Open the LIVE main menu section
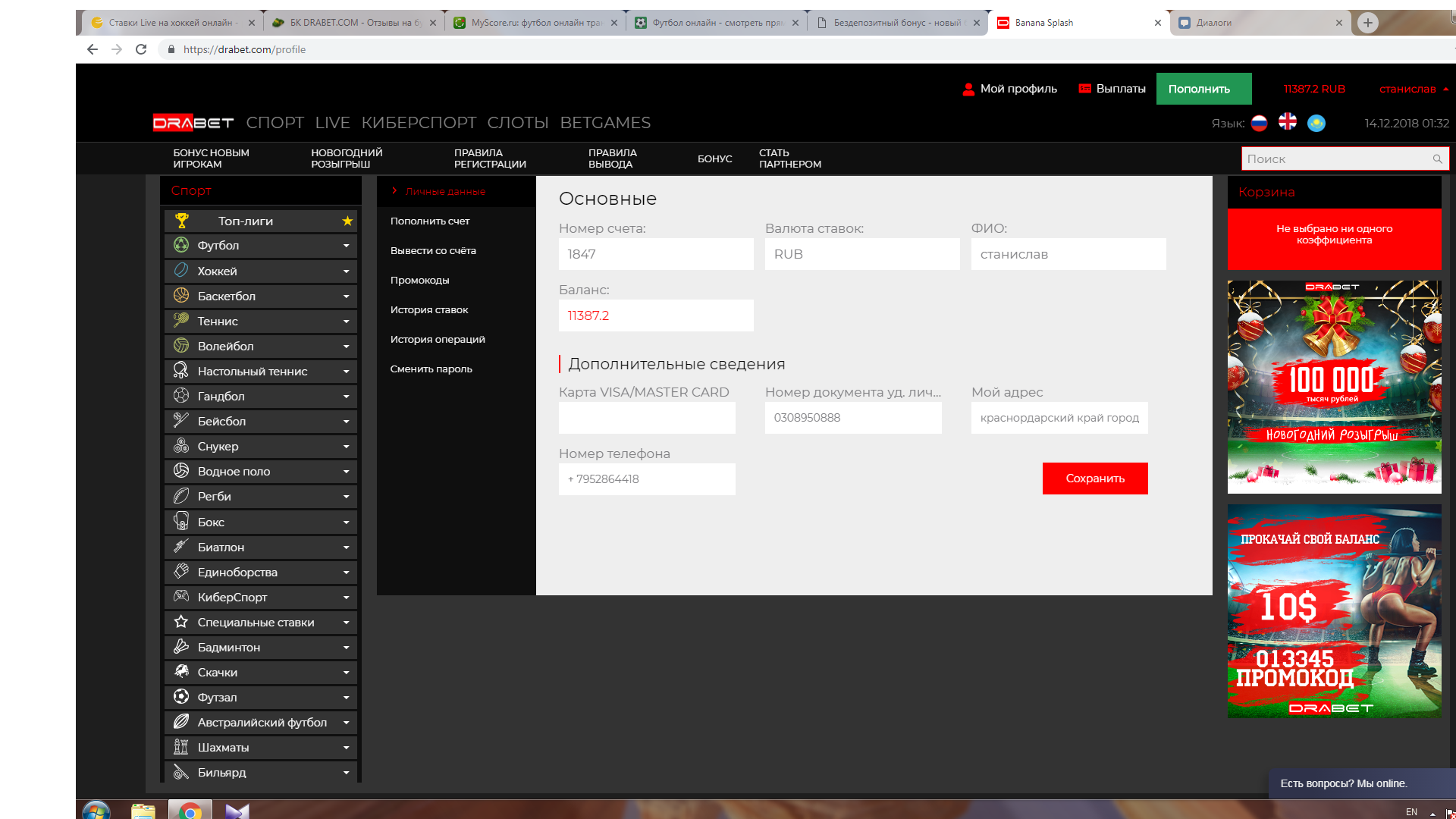Viewport: 1456px width, 819px height. click(x=332, y=123)
